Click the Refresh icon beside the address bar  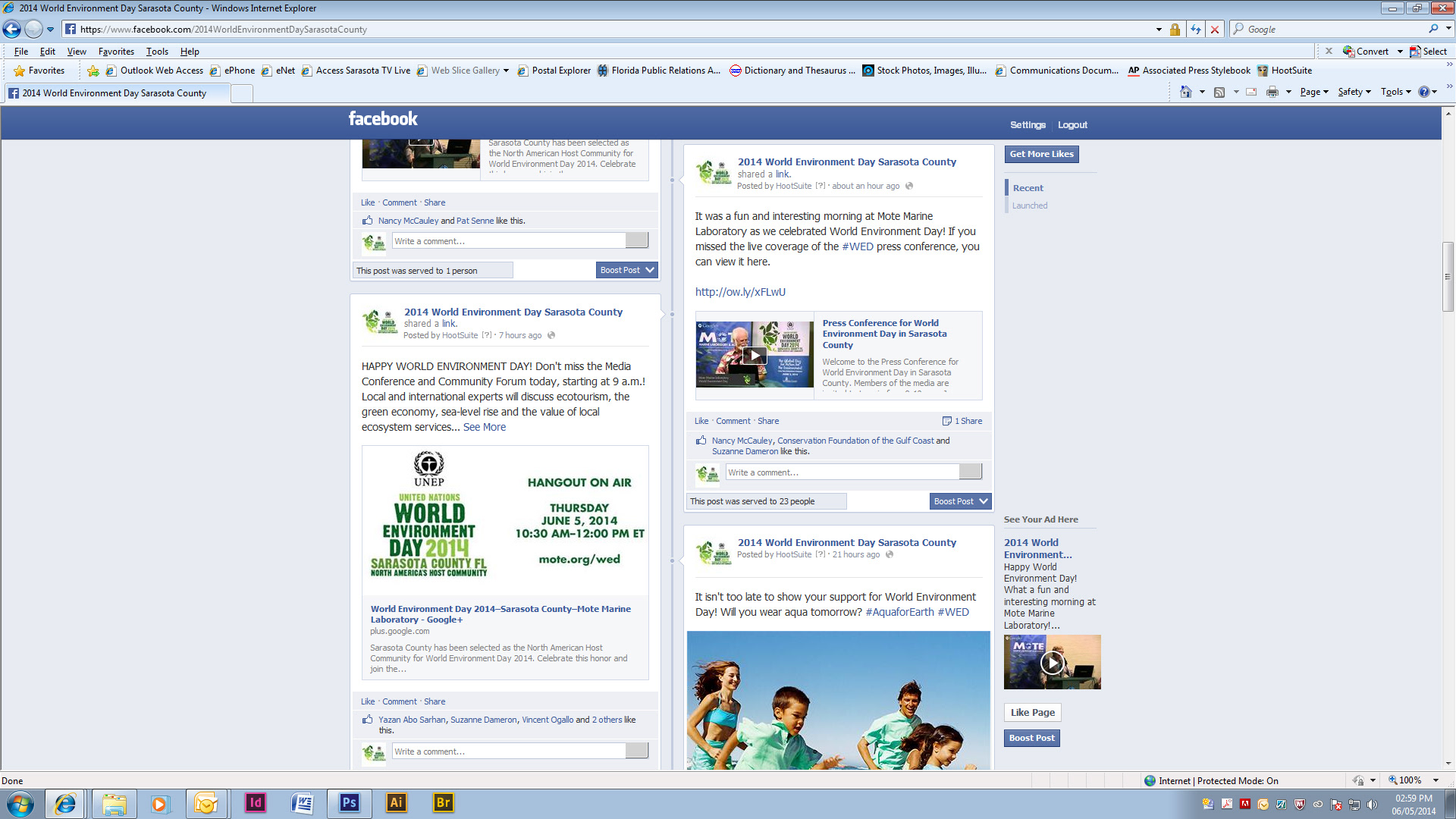pyautogui.click(x=1196, y=30)
